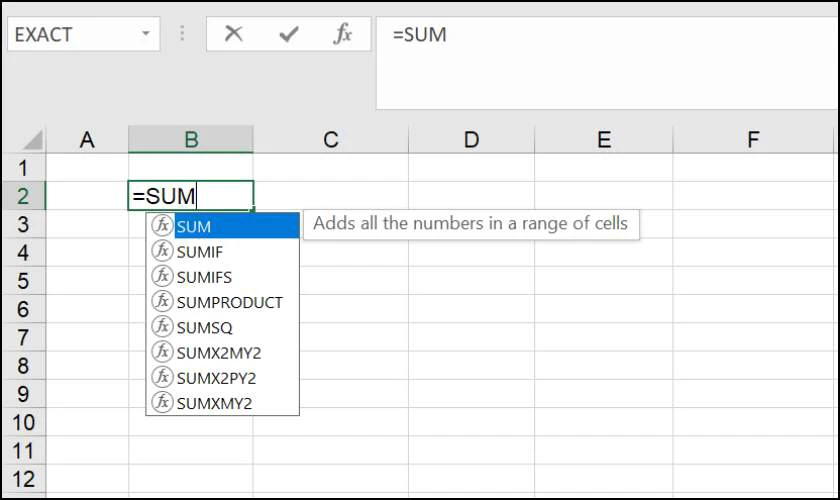Screen dimensions: 840x500
Task: Select column E header
Action: coord(604,139)
